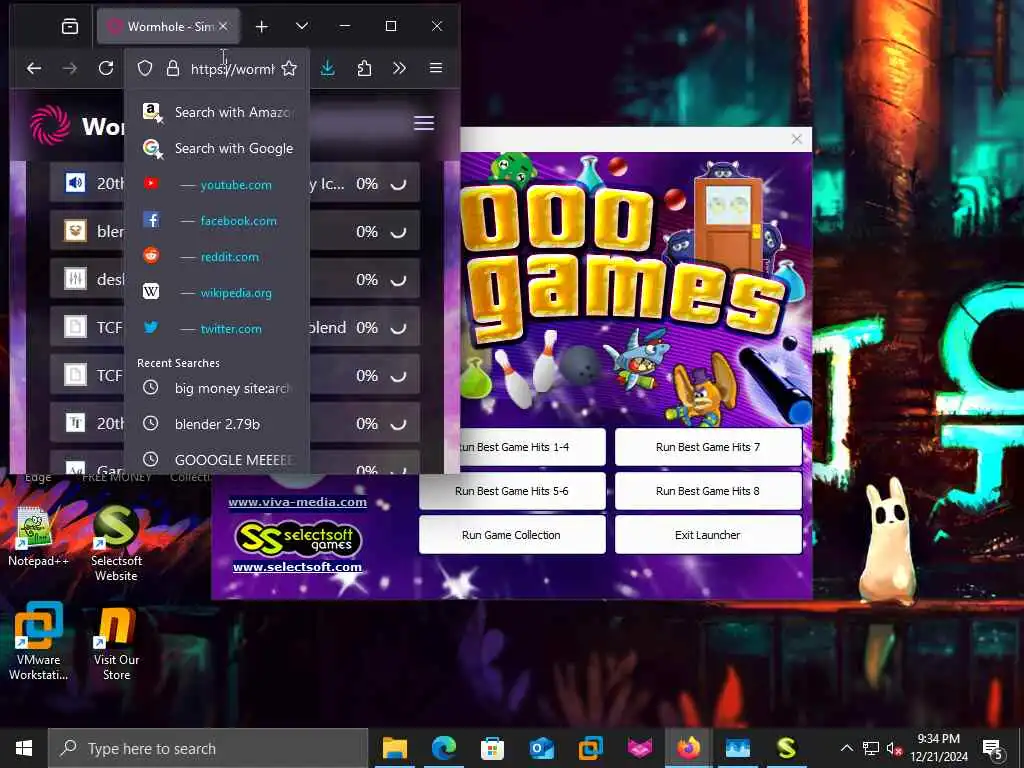Open Notepad++ desktop shortcut
Viewport: 1024px width, 768px height.
pos(38,537)
